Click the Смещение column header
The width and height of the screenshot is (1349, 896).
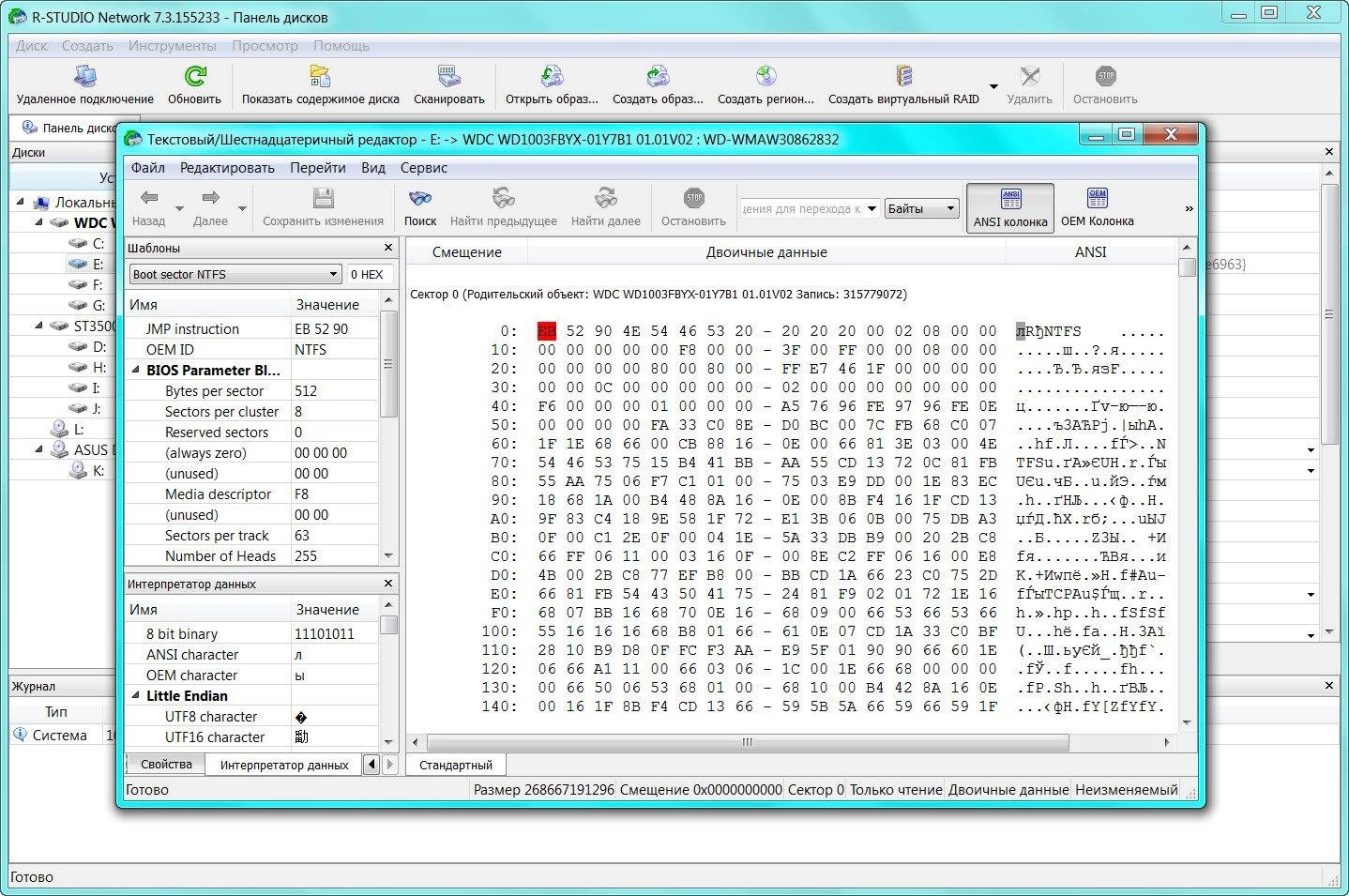(466, 251)
